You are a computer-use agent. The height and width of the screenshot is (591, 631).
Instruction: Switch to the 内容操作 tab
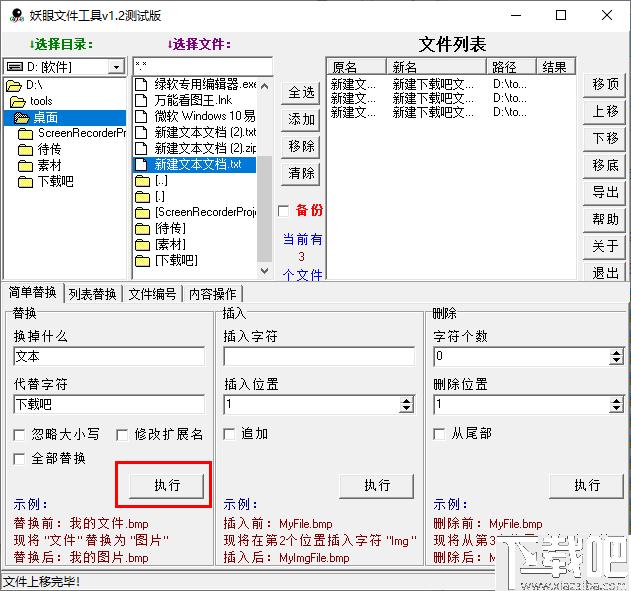pyautogui.click(x=212, y=294)
